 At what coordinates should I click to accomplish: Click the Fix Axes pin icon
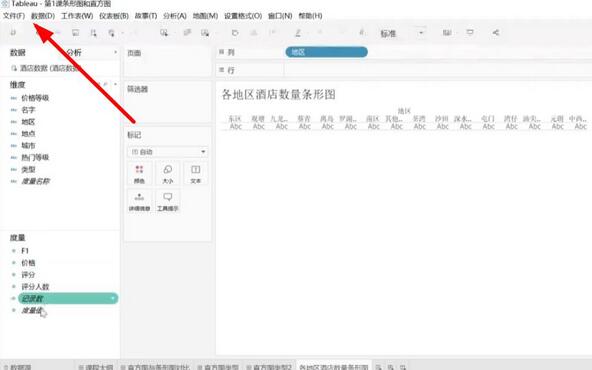(x=361, y=32)
